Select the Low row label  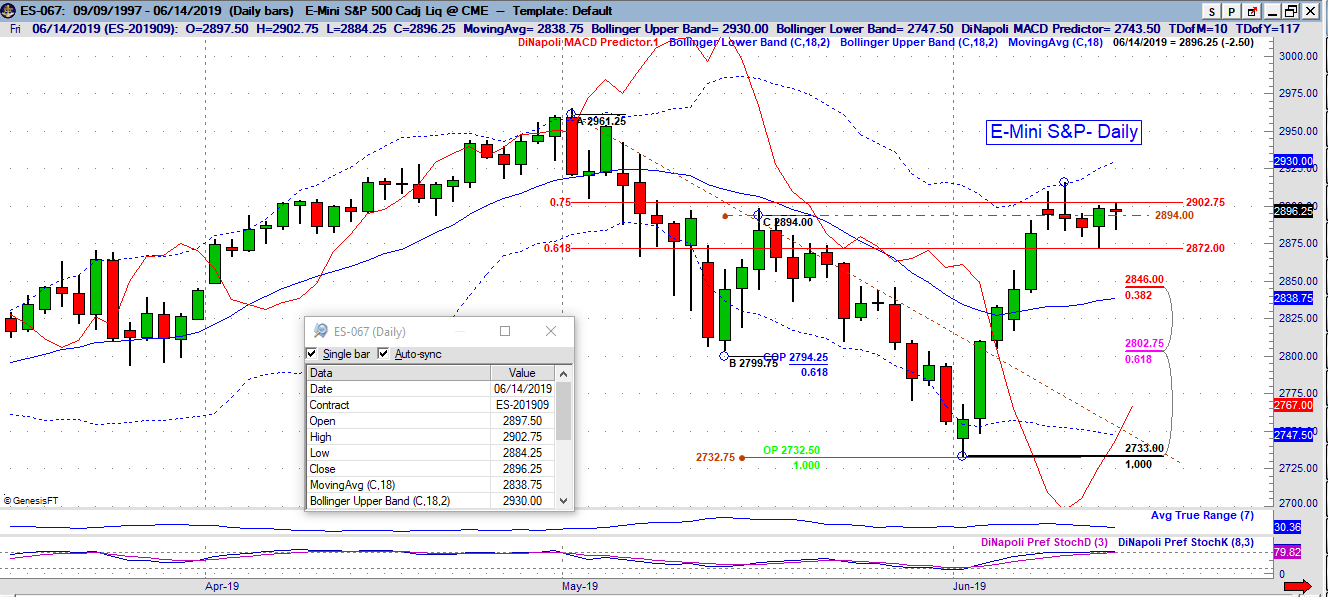coord(321,453)
